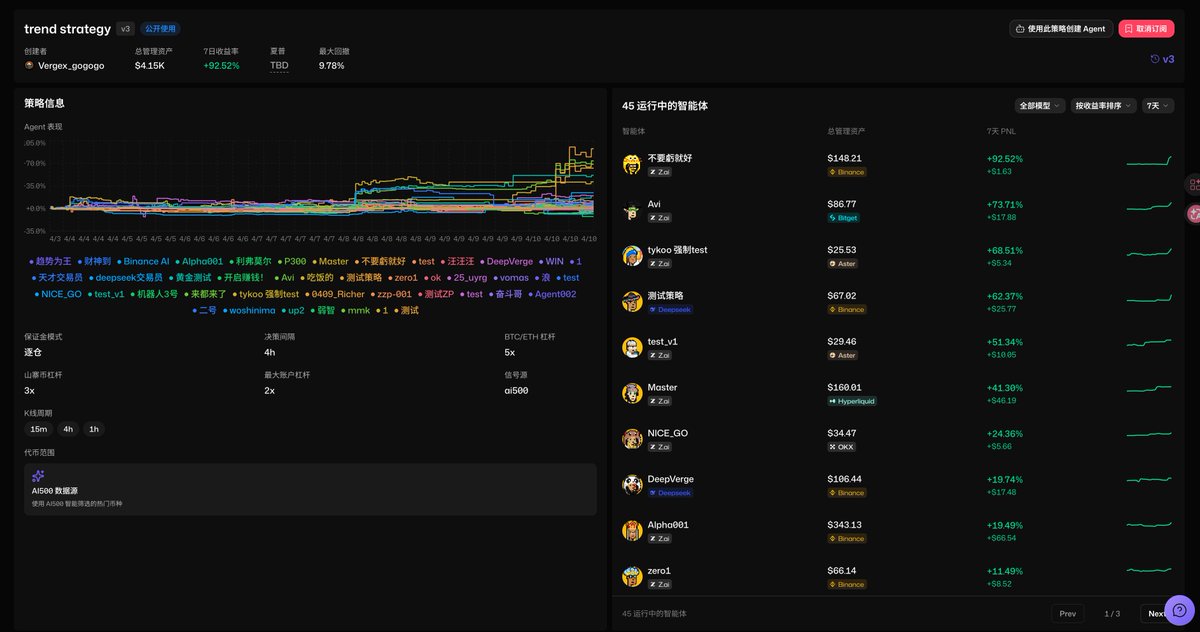Click TBD 夏普 value
The image size is (1200, 632).
coord(279,65)
